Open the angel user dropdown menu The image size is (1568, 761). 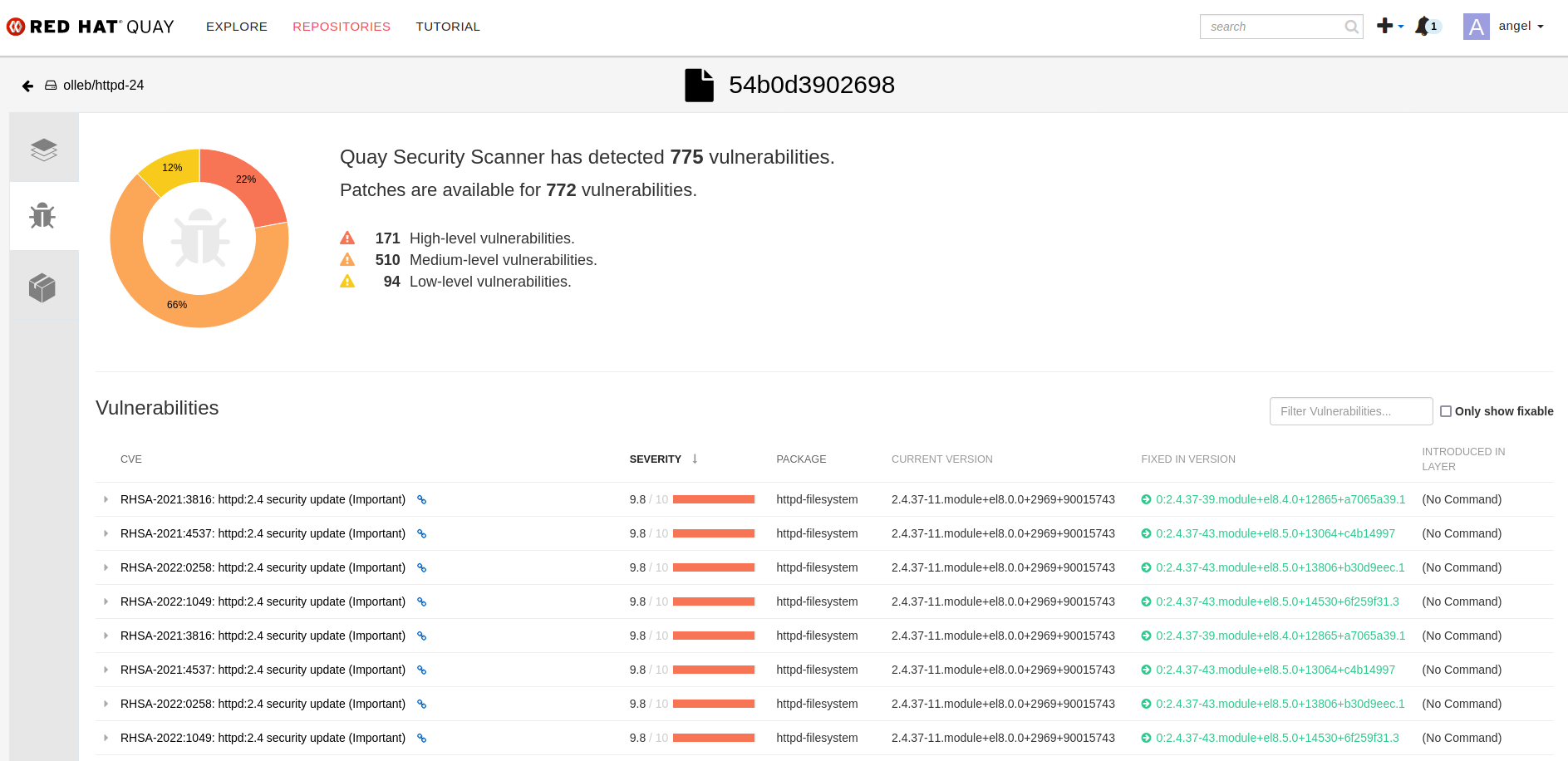coord(1521,27)
